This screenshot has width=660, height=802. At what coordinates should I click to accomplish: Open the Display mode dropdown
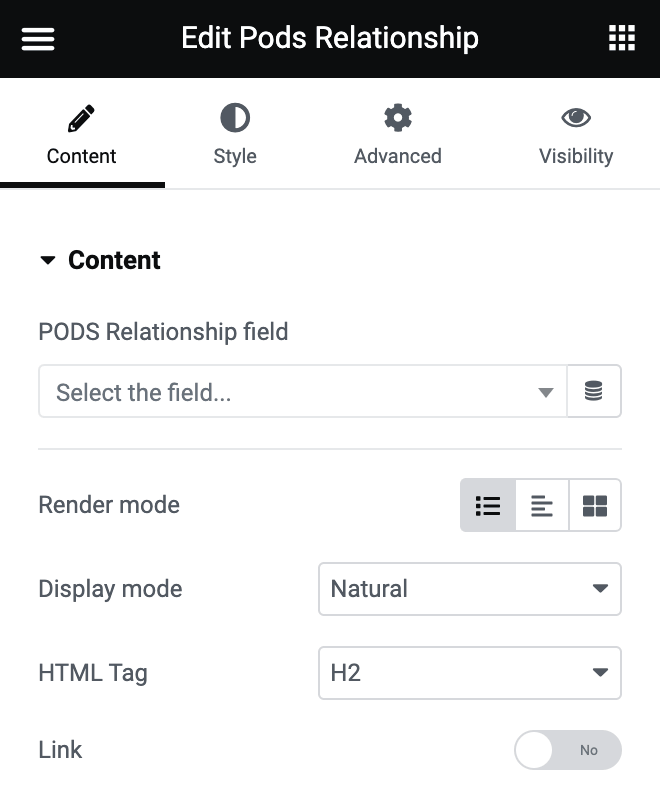[470, 589]
